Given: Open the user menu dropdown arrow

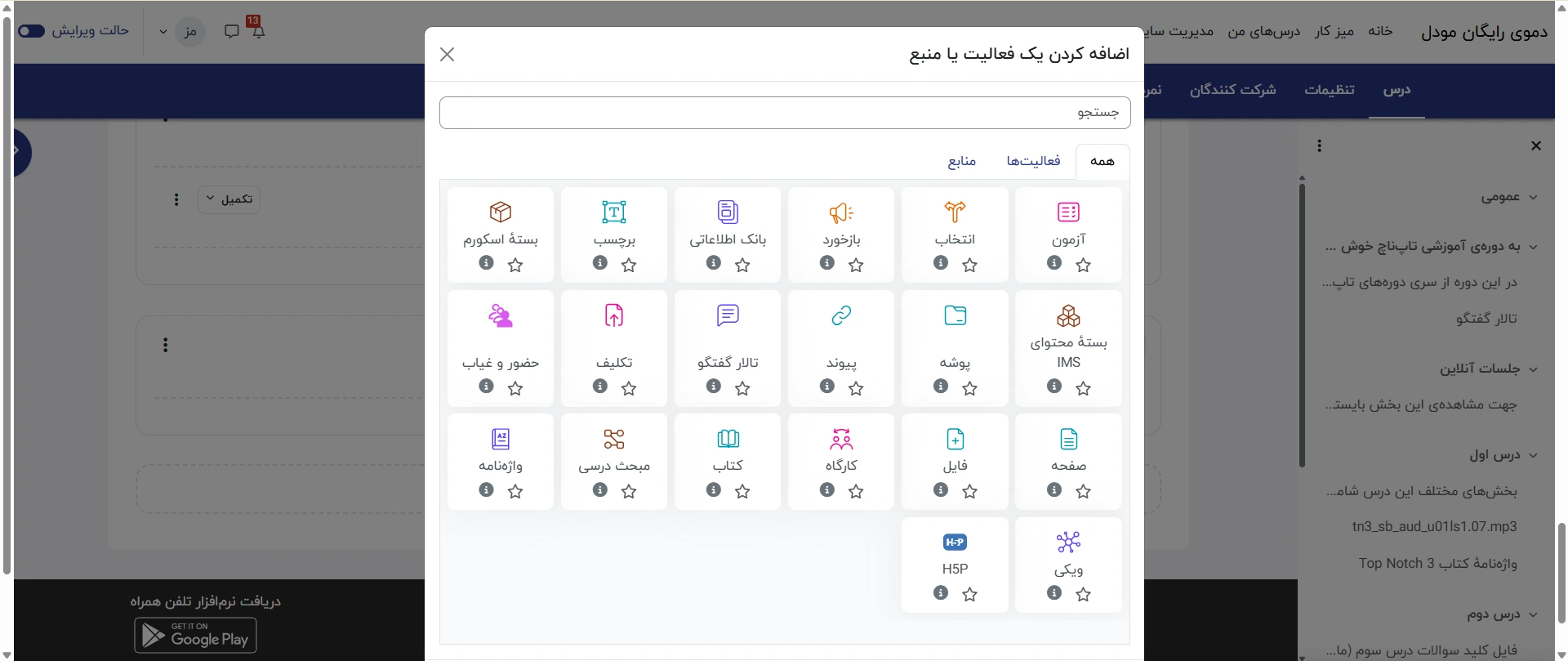Looking at the screenshot, I should click(163, 32).
